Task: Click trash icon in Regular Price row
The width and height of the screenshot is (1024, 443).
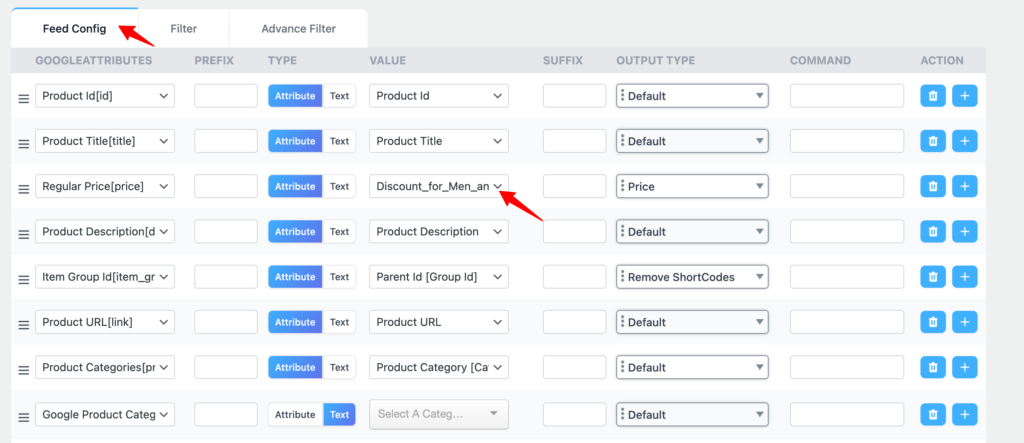Action: point(933,186)
